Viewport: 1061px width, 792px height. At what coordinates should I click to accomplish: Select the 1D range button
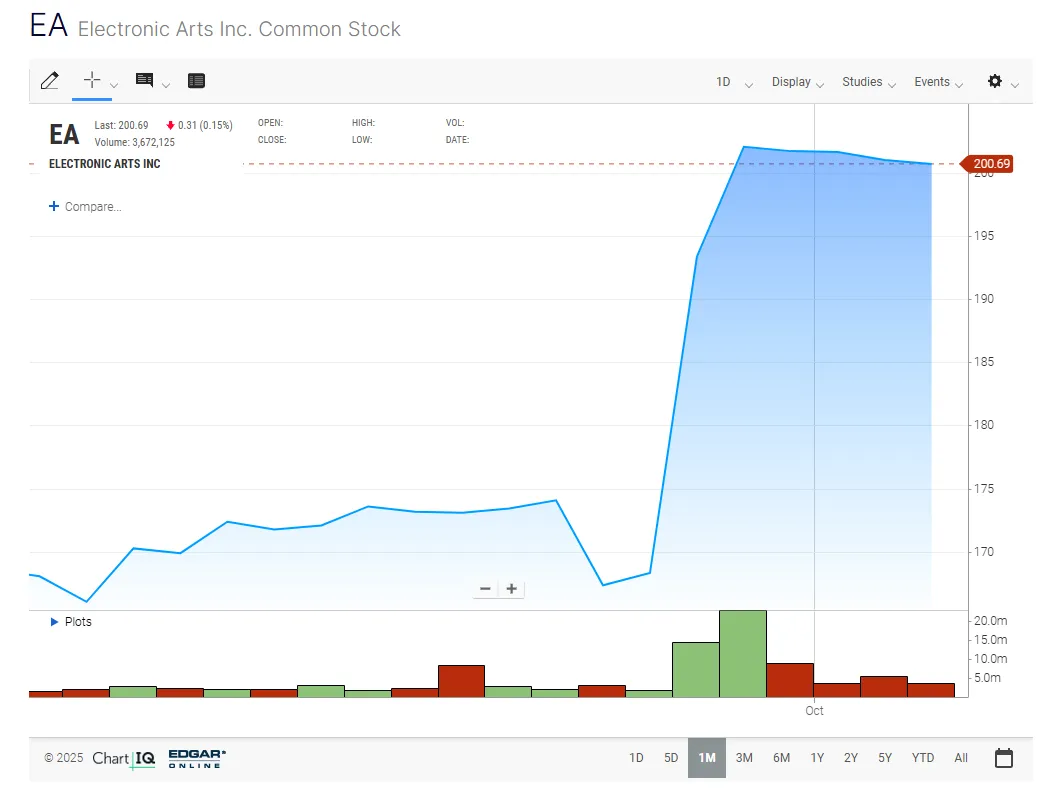coord(636,757)
